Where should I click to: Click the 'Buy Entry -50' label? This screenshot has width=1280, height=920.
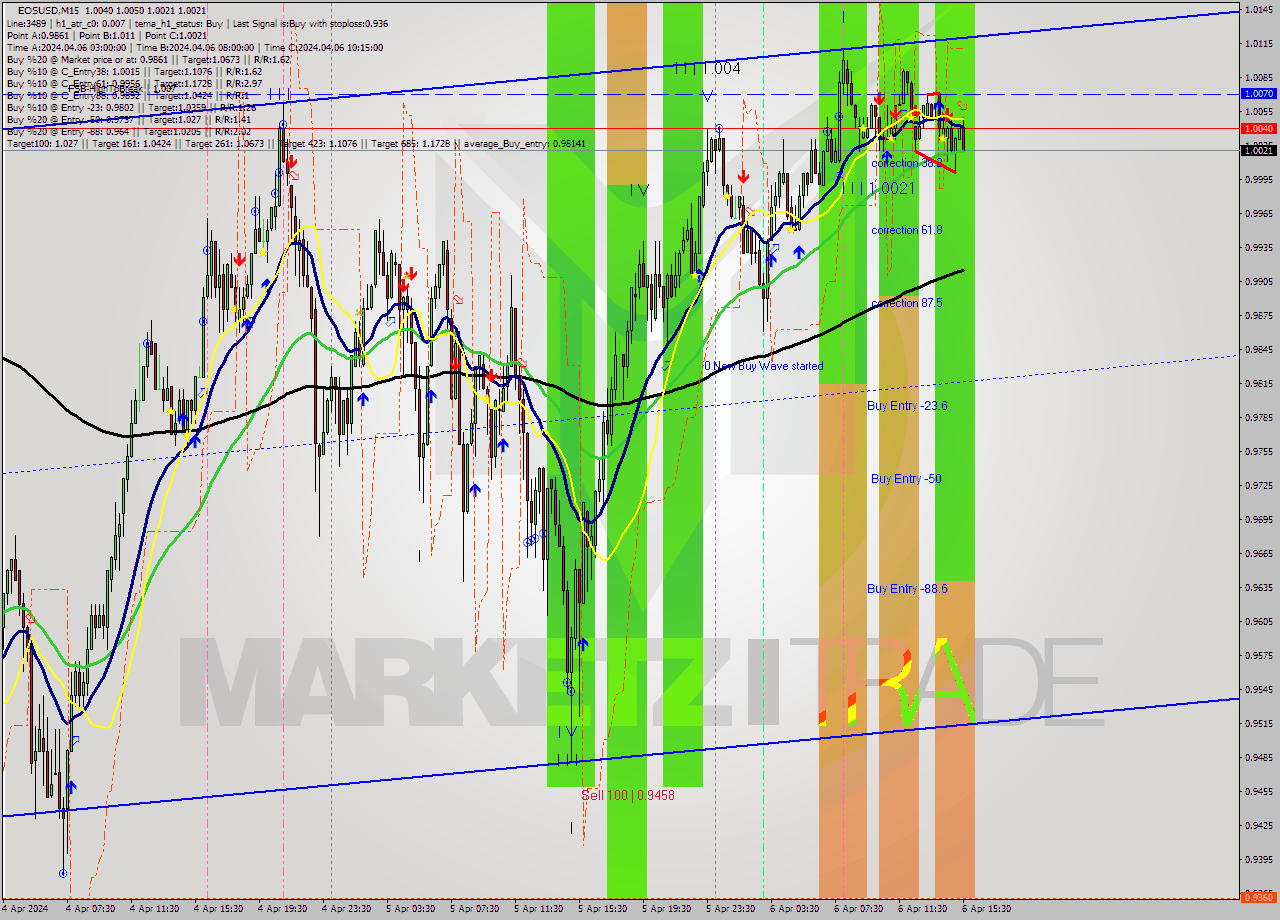click(x=906, y=479)
